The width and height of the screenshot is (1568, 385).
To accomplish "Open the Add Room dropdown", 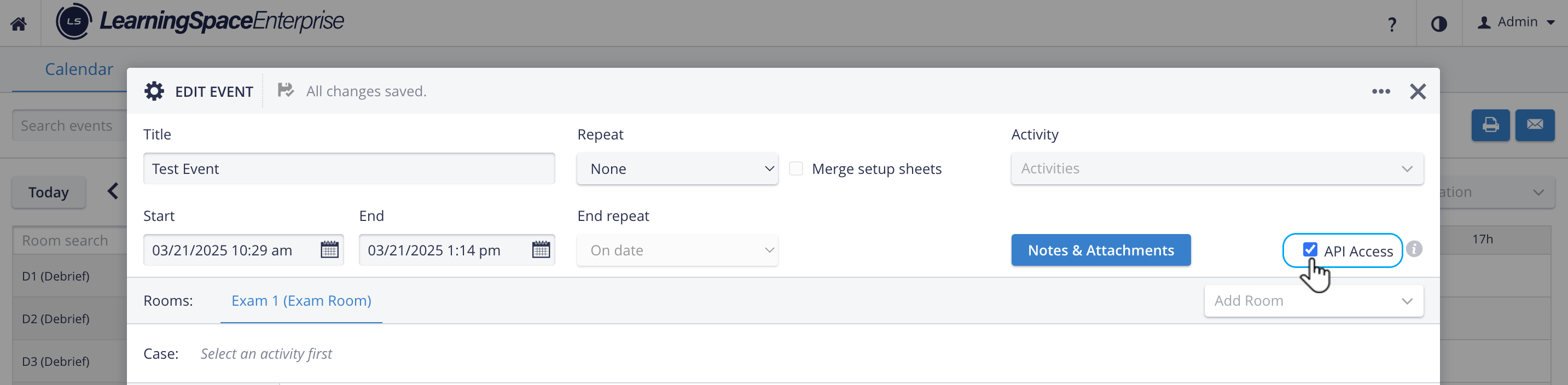I will tap(1314, 300).
